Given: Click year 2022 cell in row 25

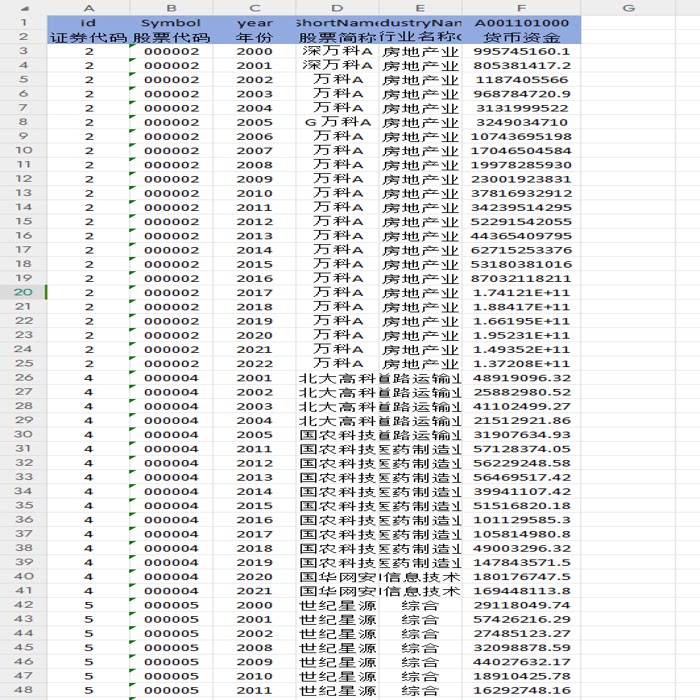Looking at the screenshot, I should click(254, 363).
